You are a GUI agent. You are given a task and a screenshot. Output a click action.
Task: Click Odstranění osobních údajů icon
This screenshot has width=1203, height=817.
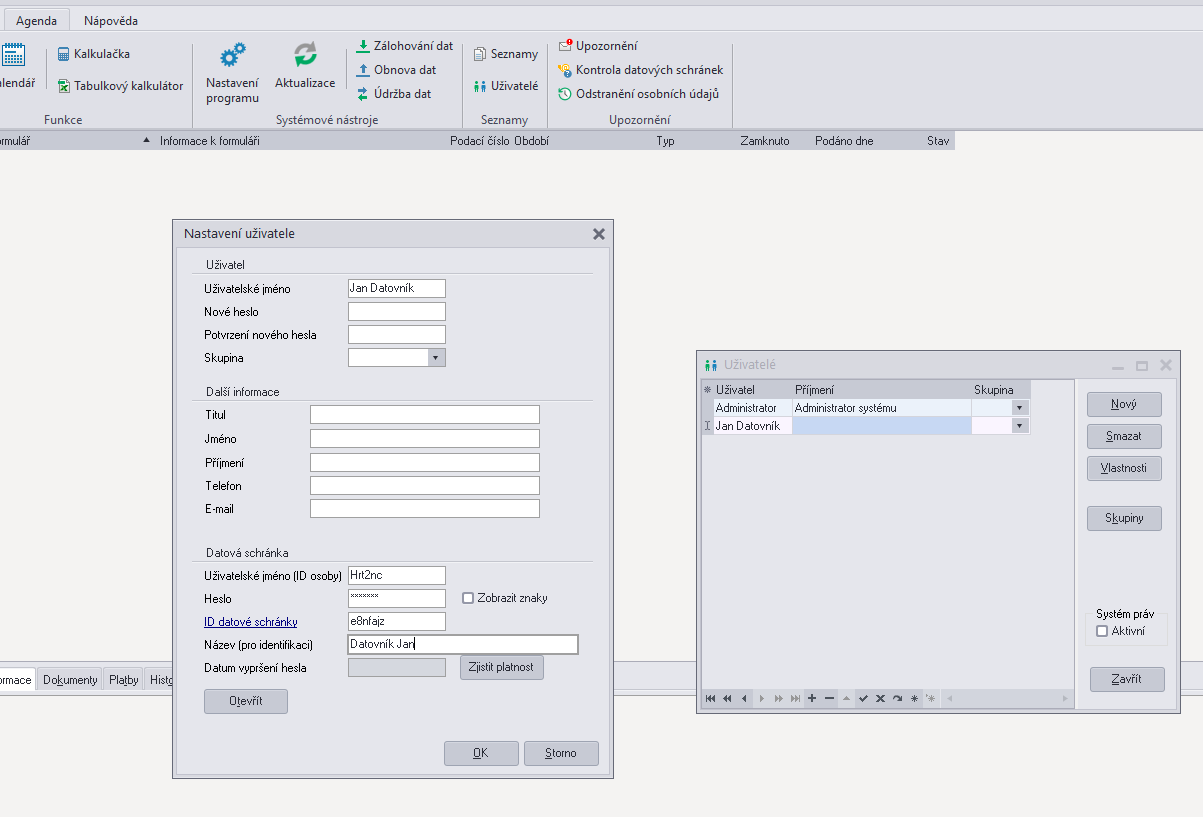coord(565,94)
